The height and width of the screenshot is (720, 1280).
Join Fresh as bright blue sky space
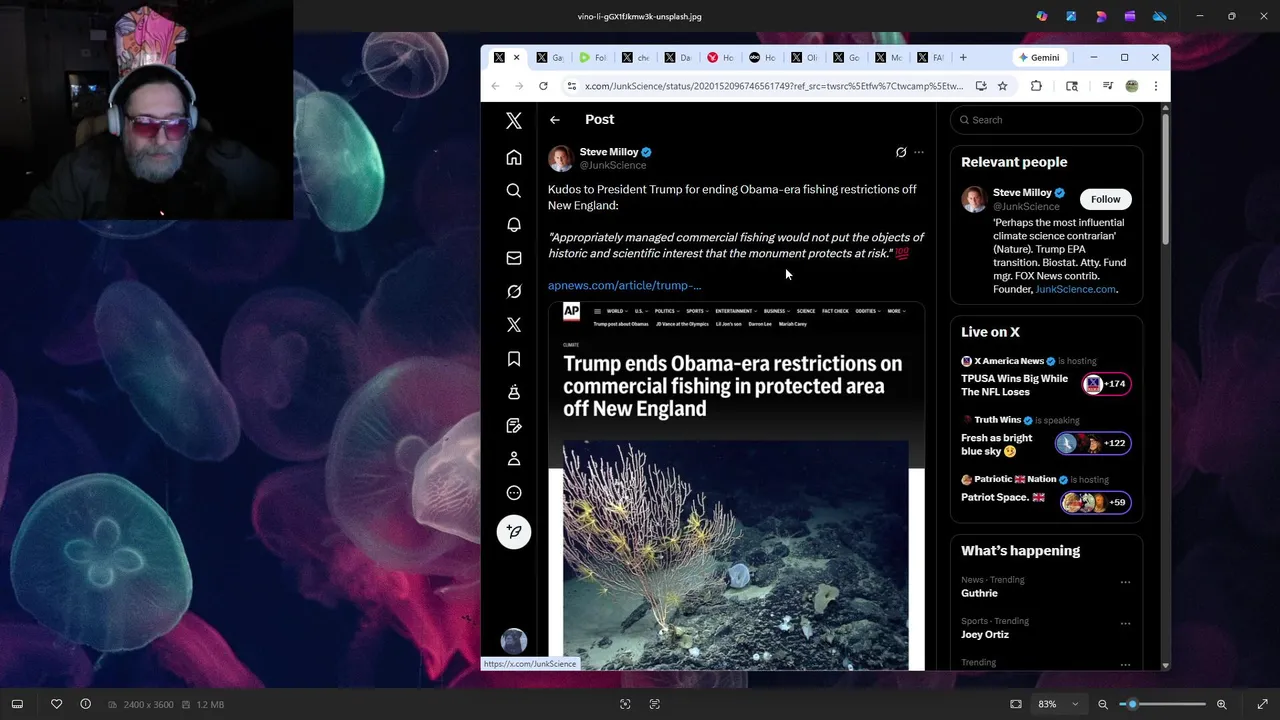(1046, 437)
